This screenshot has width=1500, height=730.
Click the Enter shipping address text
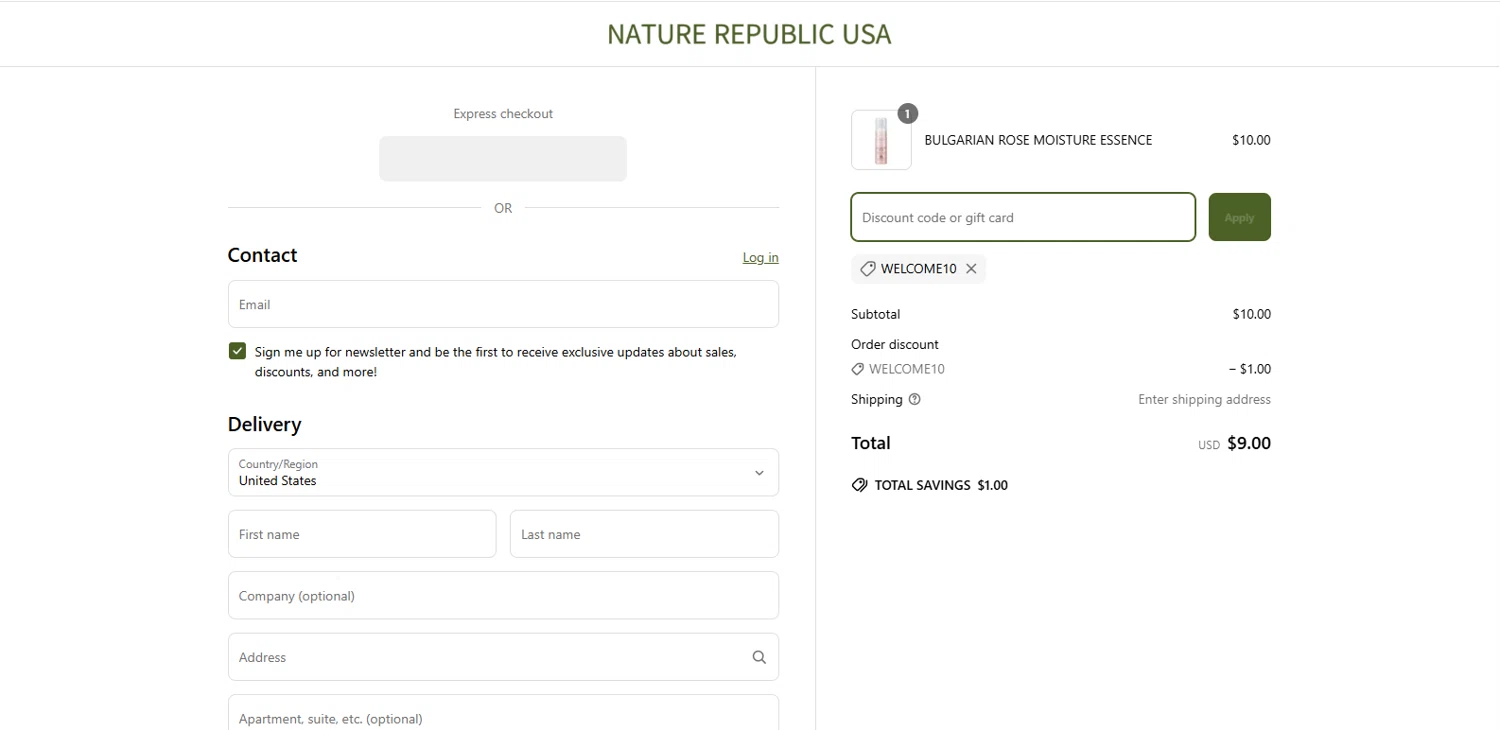pyautogui.click(x=1204, y=399)
